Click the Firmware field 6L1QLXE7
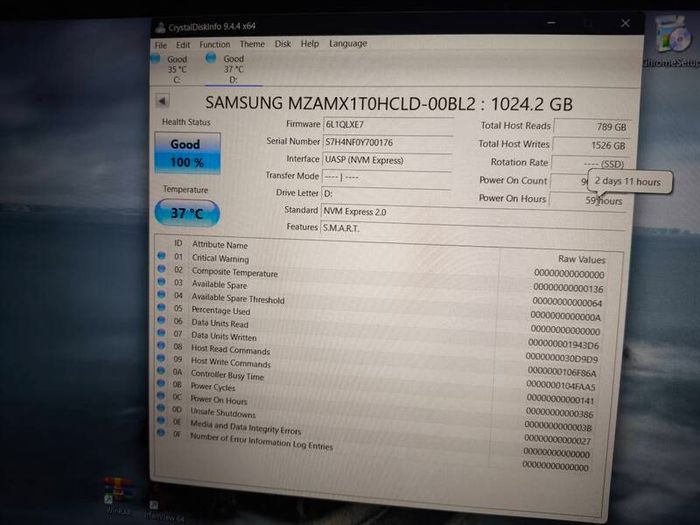The width and height of the screenshot is (700, 525). 388,125
